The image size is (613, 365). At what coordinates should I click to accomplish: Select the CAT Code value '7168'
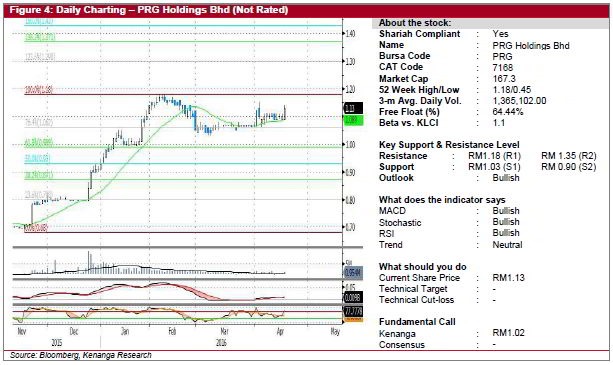(x=503, y=68)
